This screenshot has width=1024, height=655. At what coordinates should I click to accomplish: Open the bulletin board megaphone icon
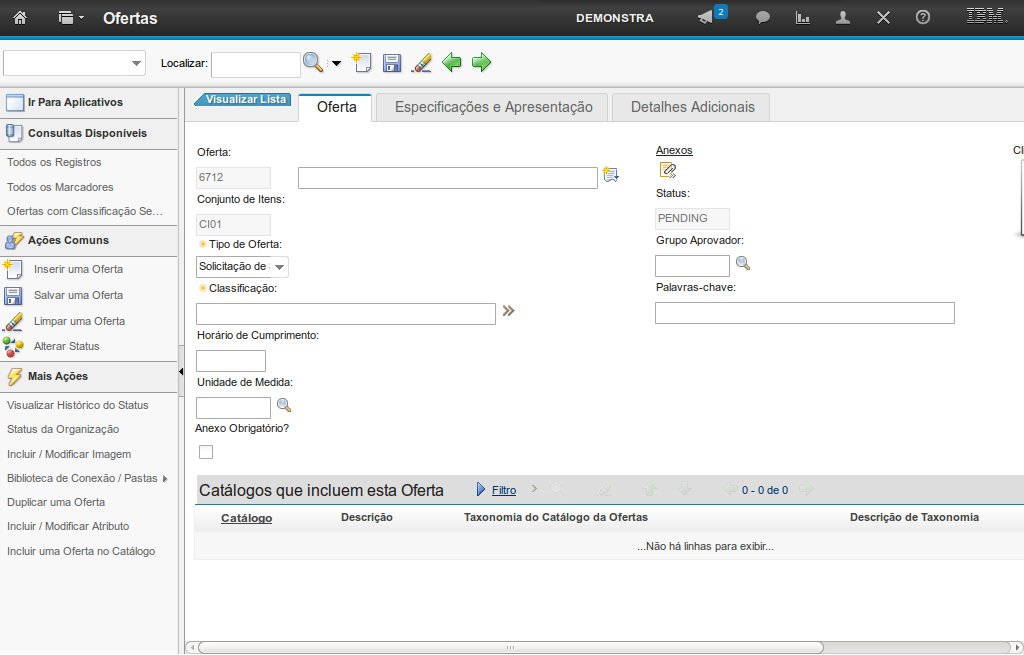click(706, 18)
